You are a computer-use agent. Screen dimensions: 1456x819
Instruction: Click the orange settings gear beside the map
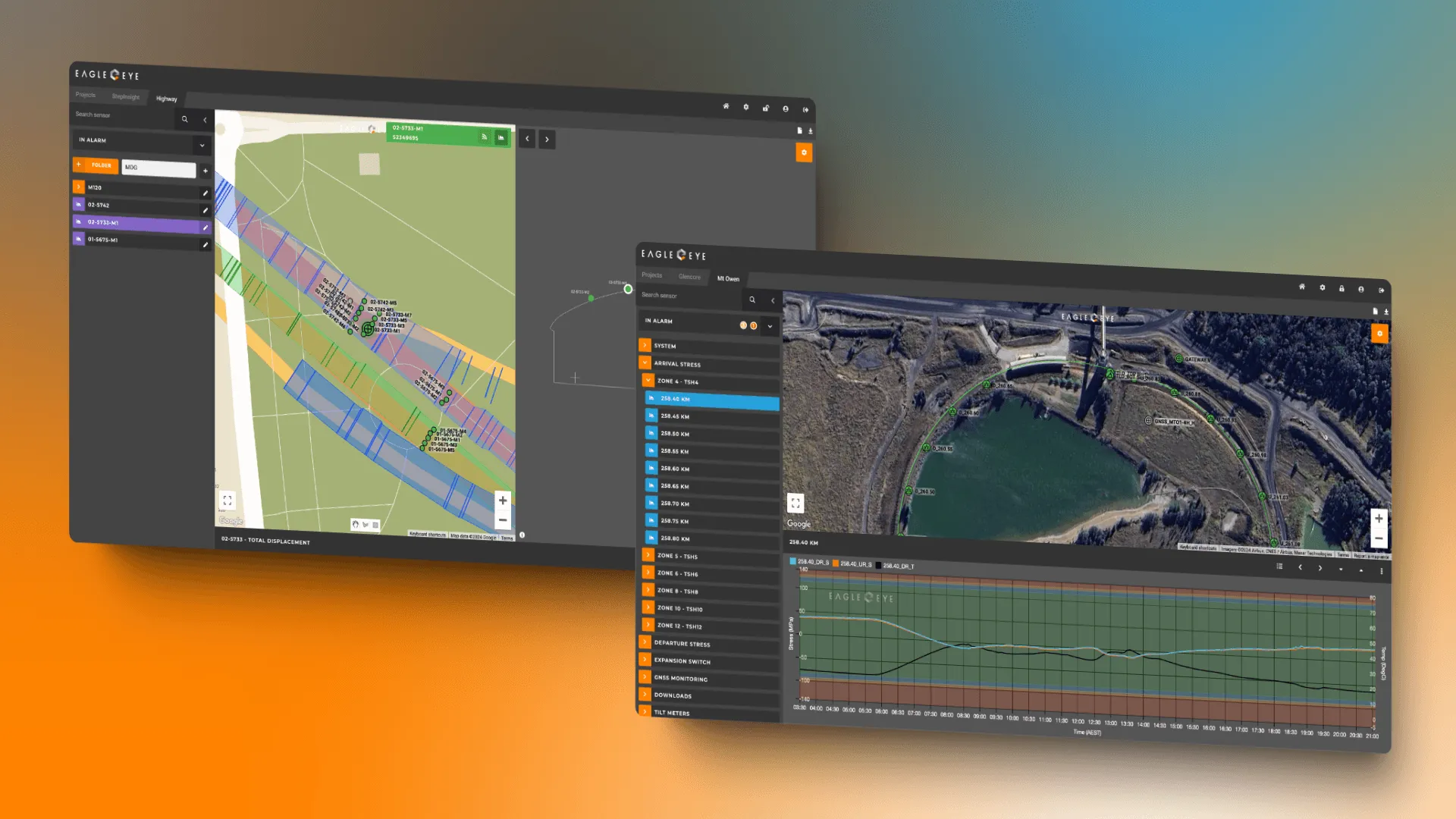(x=805, y=152)
